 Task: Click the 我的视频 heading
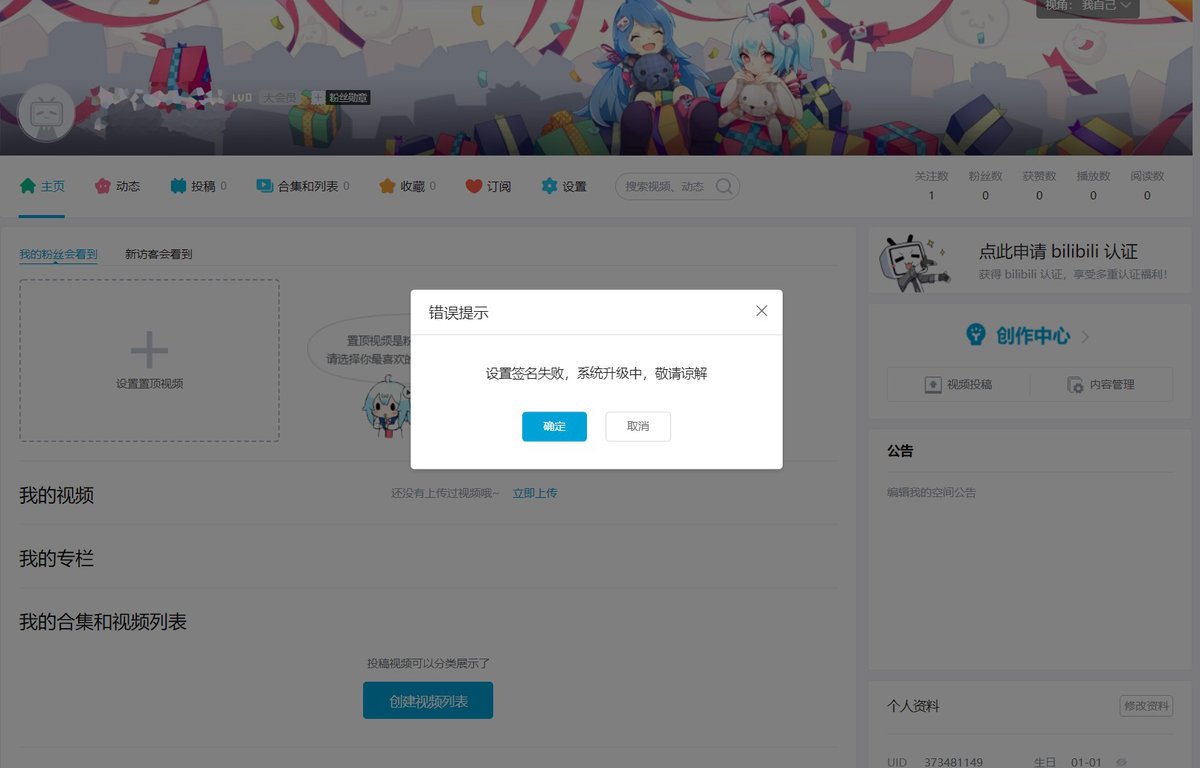coord(56,495)
